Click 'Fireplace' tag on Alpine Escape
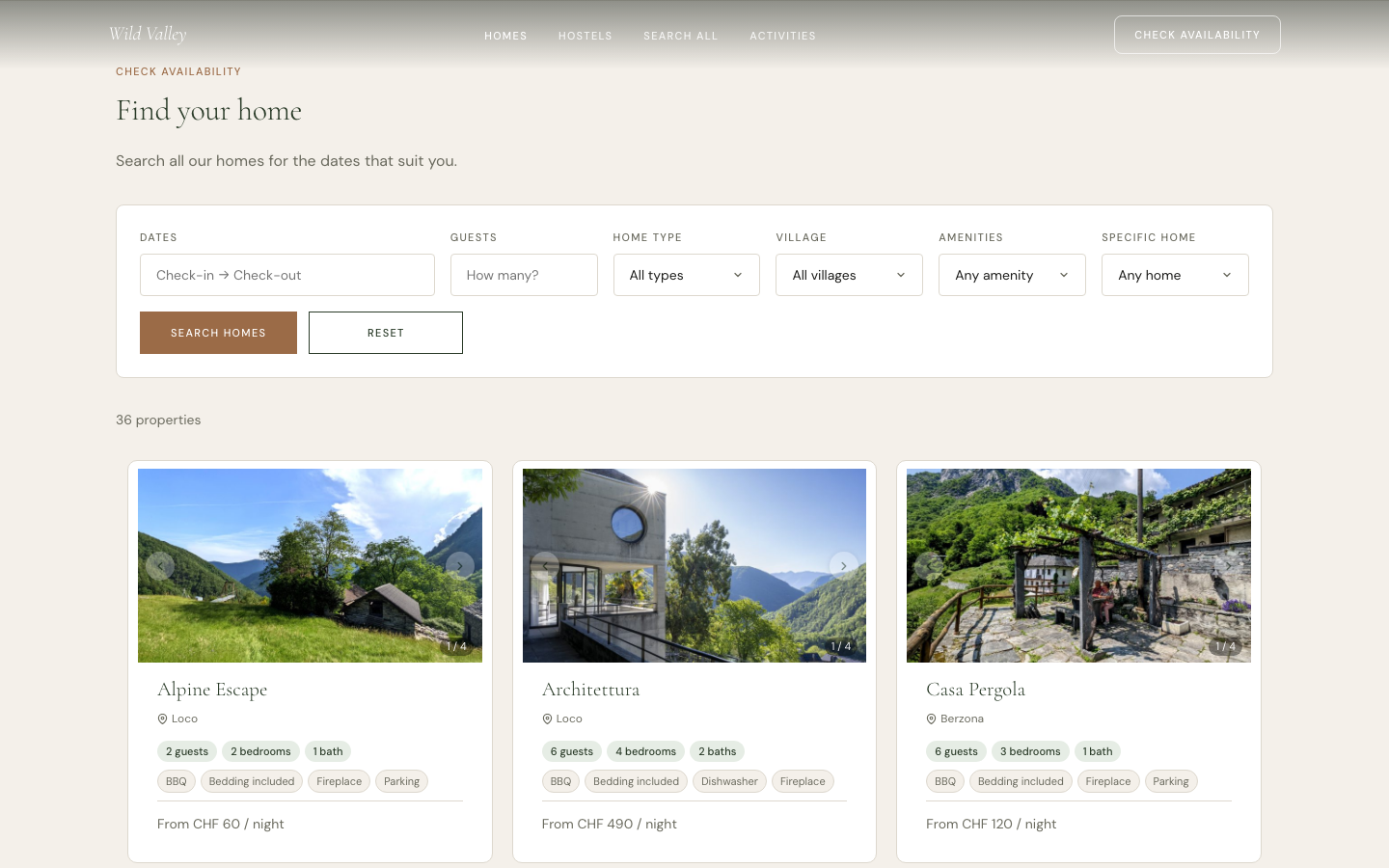 coord(340,781)
